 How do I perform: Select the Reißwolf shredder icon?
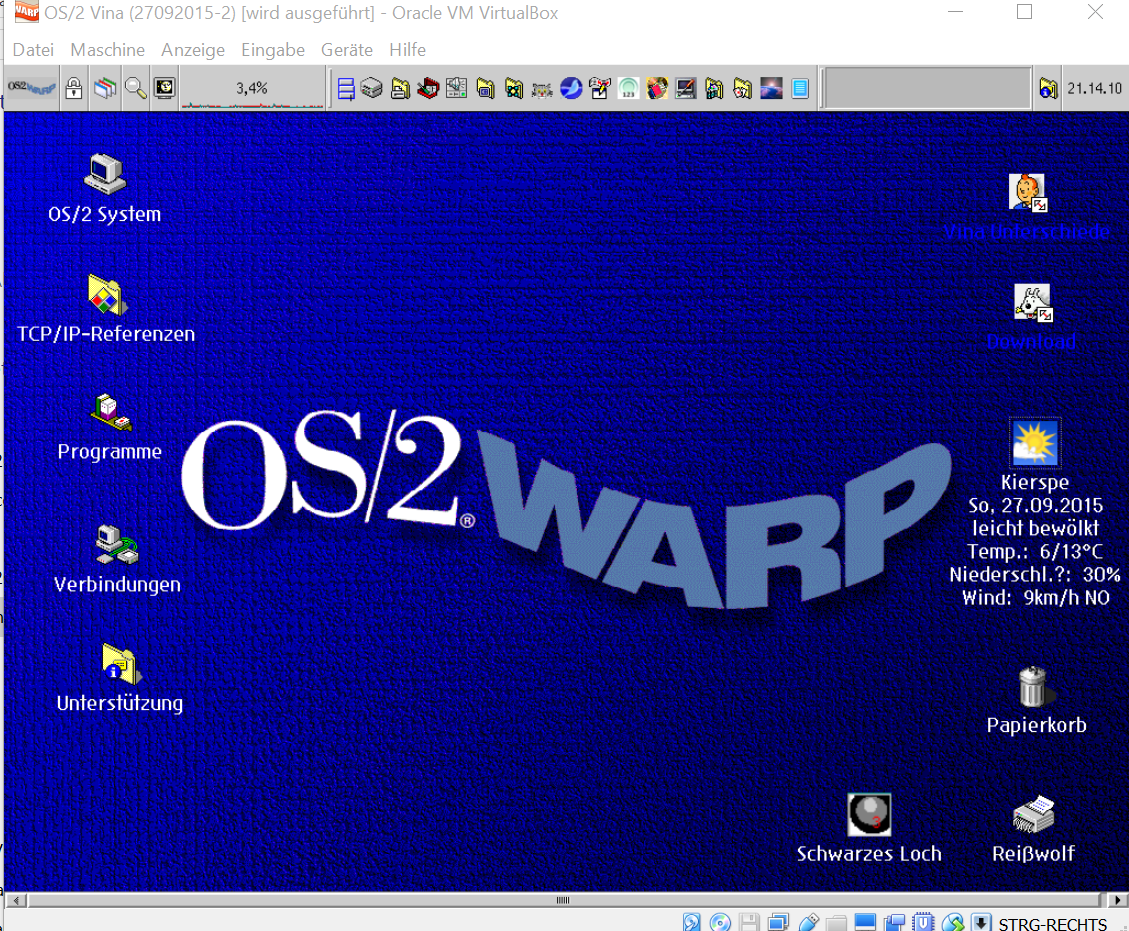click(1033, 815)
